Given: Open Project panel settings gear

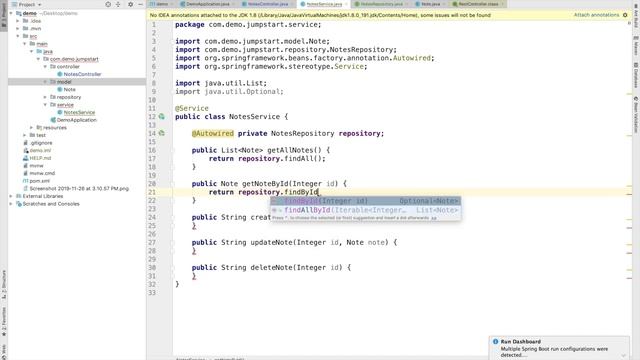Looking at the screenshot, I should click(x=130, y=4).
